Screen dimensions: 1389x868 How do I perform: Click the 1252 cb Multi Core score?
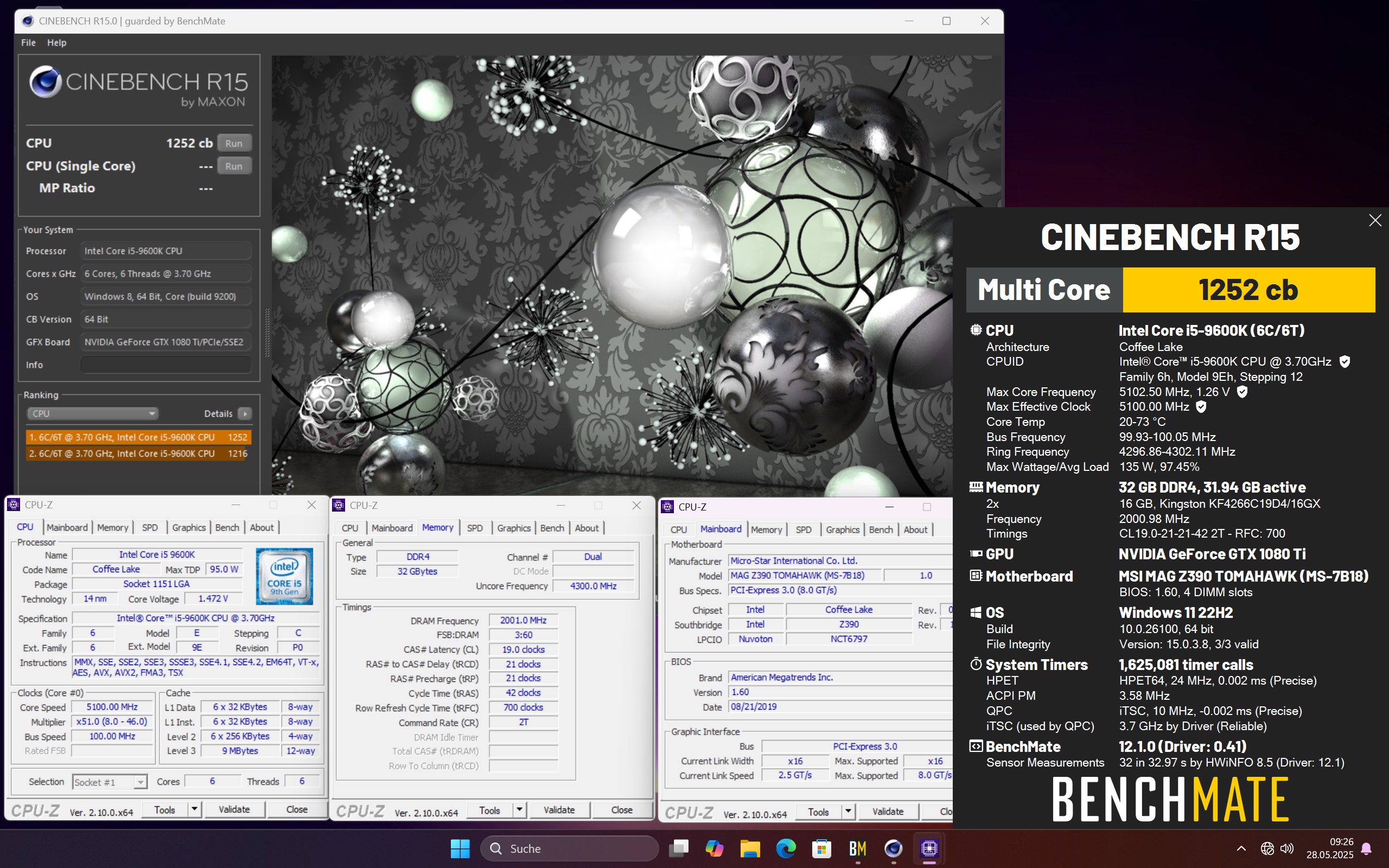[1248, 289]
